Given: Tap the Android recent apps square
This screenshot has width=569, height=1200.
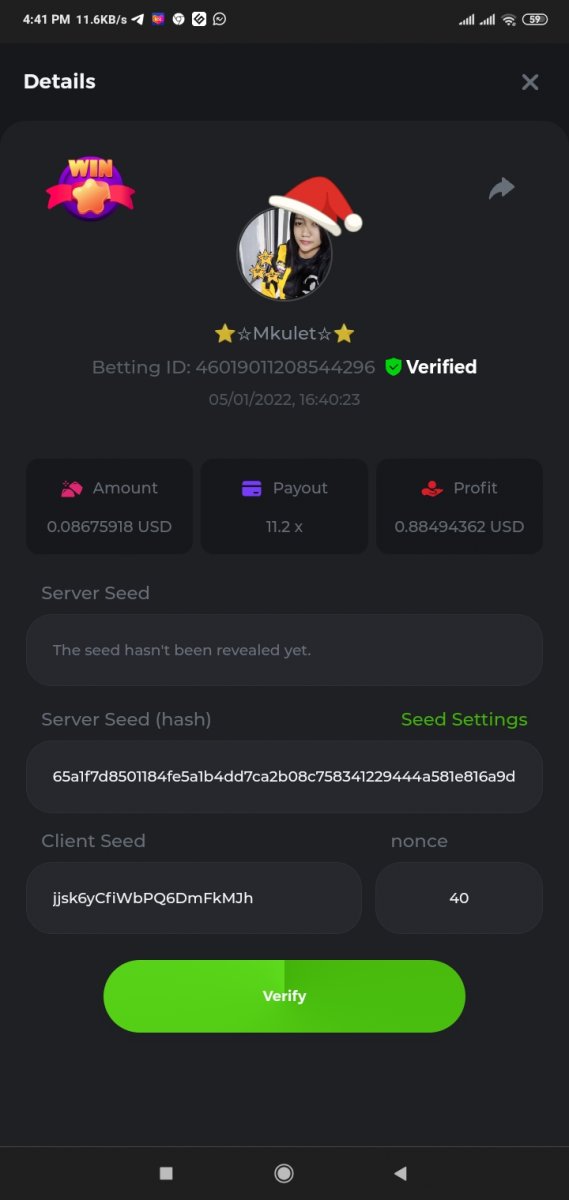Looking at the screenshot, I should (166, 1173).
